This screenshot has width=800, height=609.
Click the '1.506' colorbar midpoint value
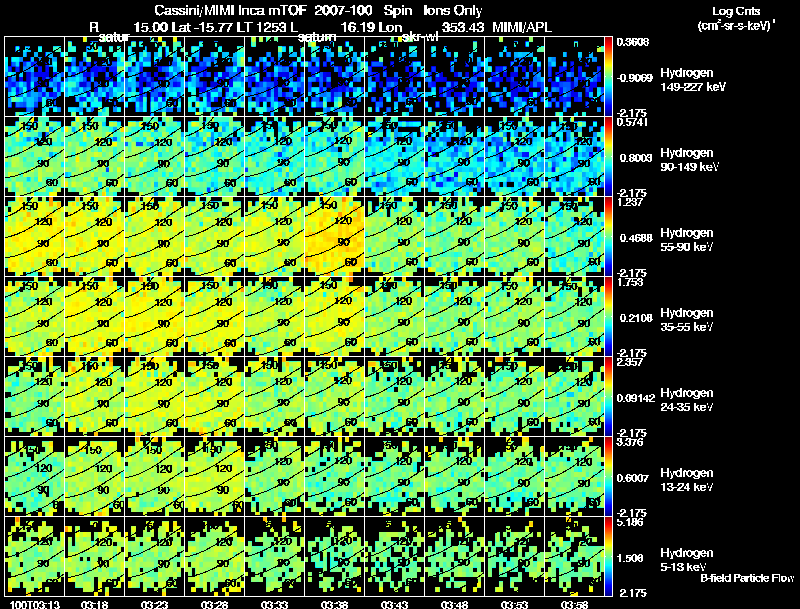630,559
